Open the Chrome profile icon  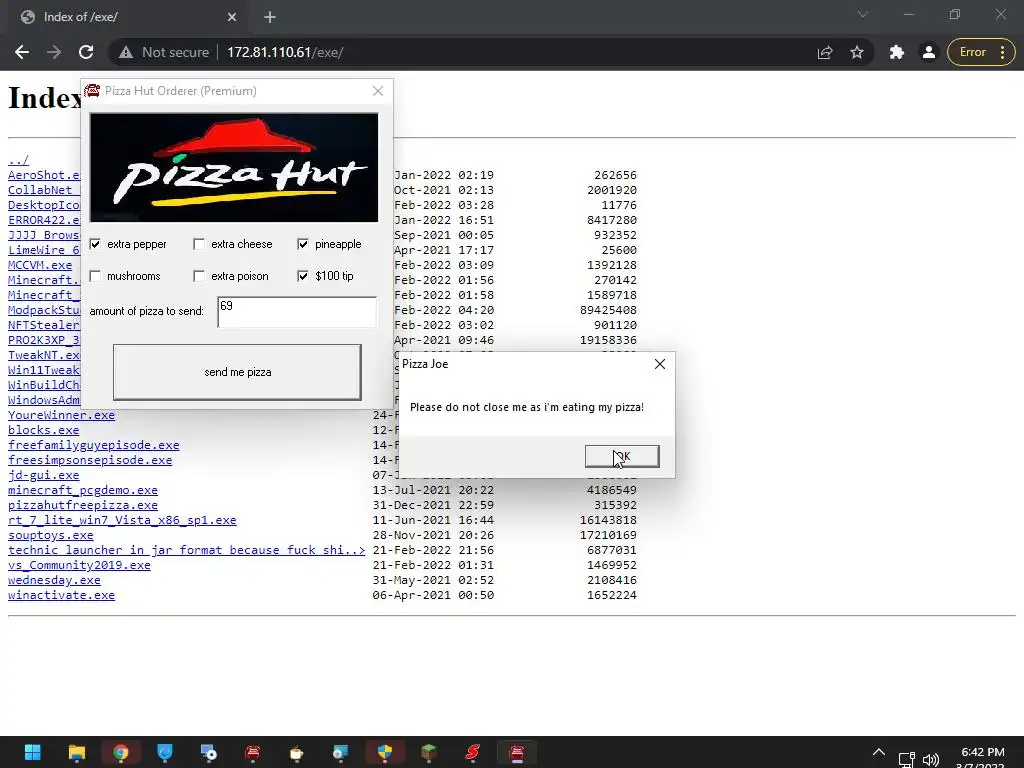tap(929, 52)
